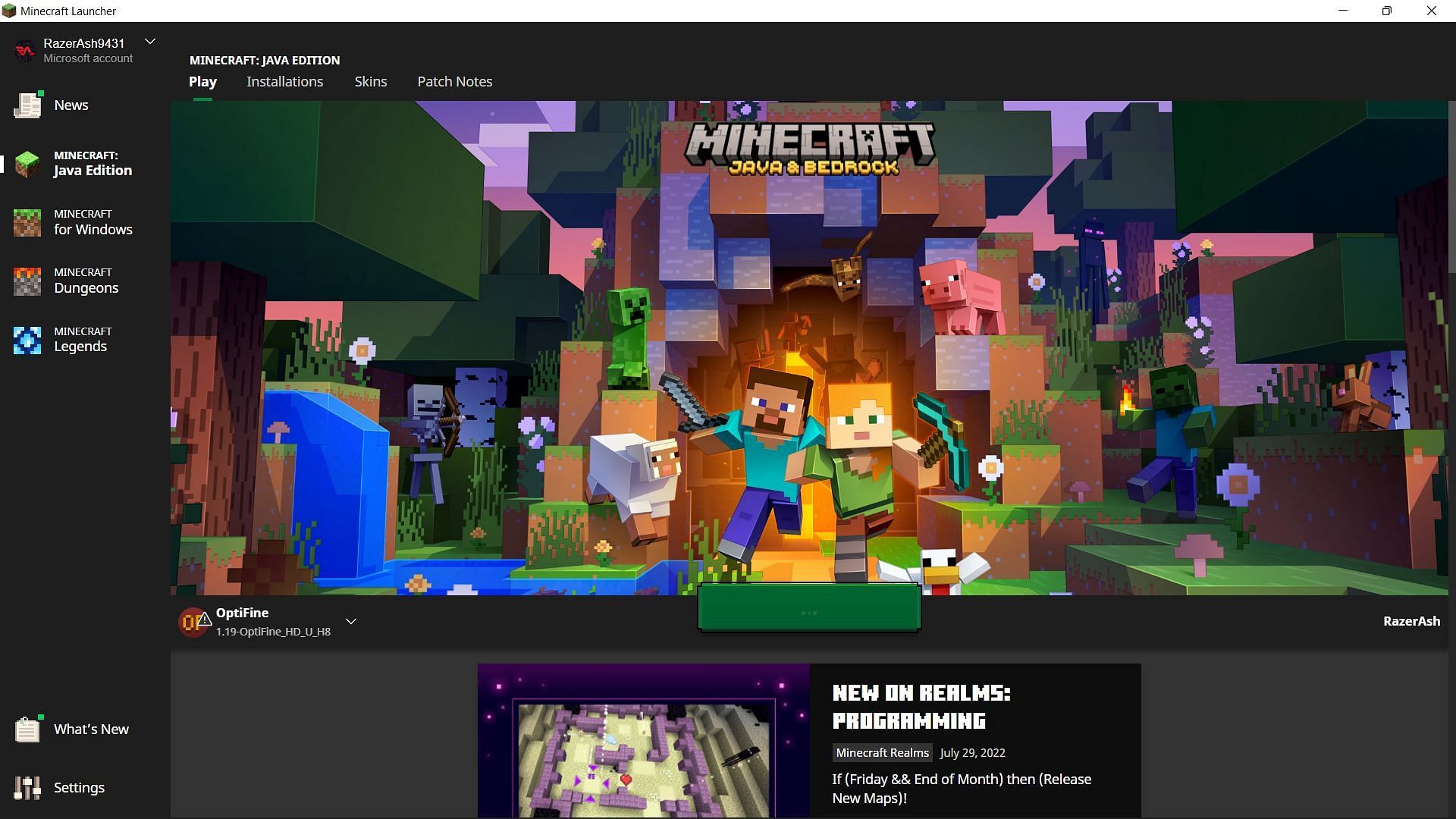Click the Java & Bedrock banner artwork
This screenshot has height=819, width=1456.
click(809, 348)
